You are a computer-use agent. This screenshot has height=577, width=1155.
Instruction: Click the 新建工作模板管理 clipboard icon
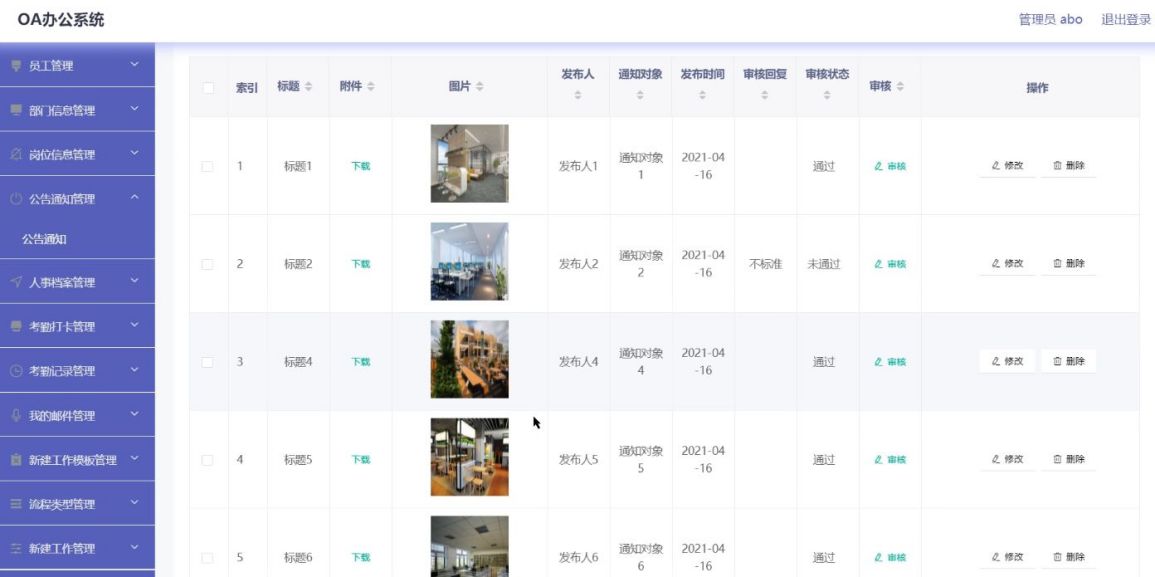pos(16,460)
